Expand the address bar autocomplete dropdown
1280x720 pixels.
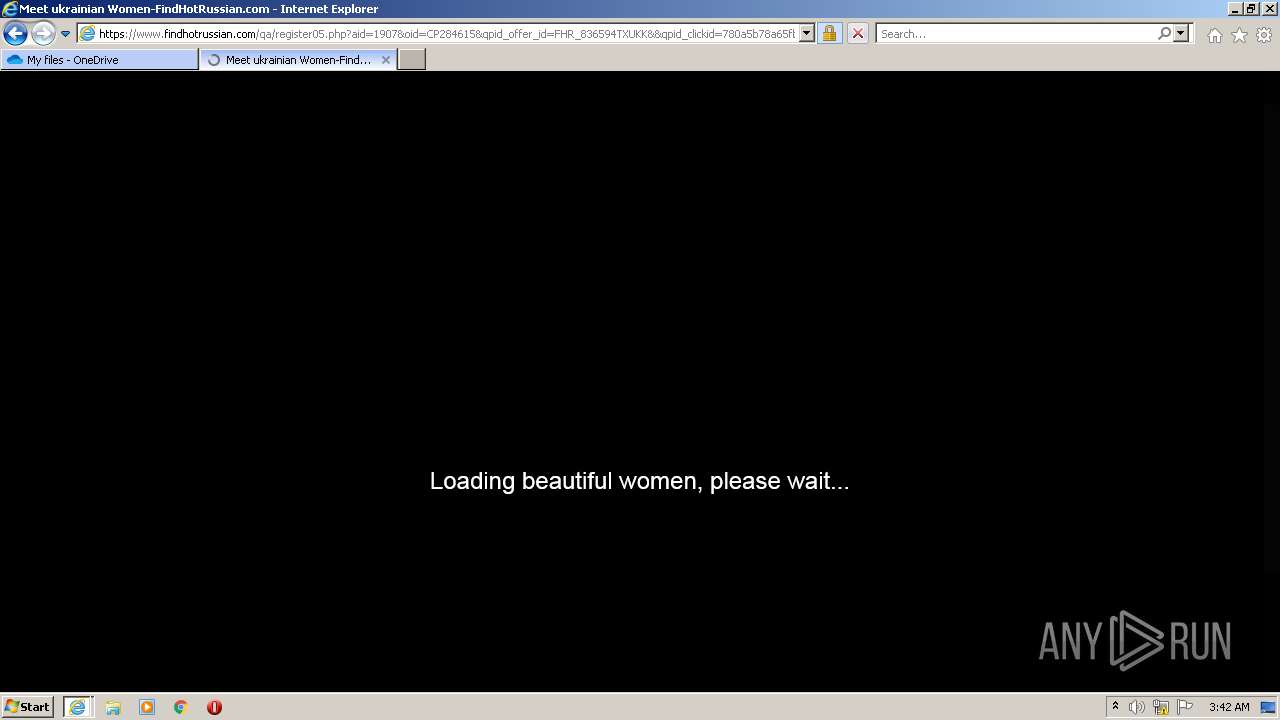807,34
